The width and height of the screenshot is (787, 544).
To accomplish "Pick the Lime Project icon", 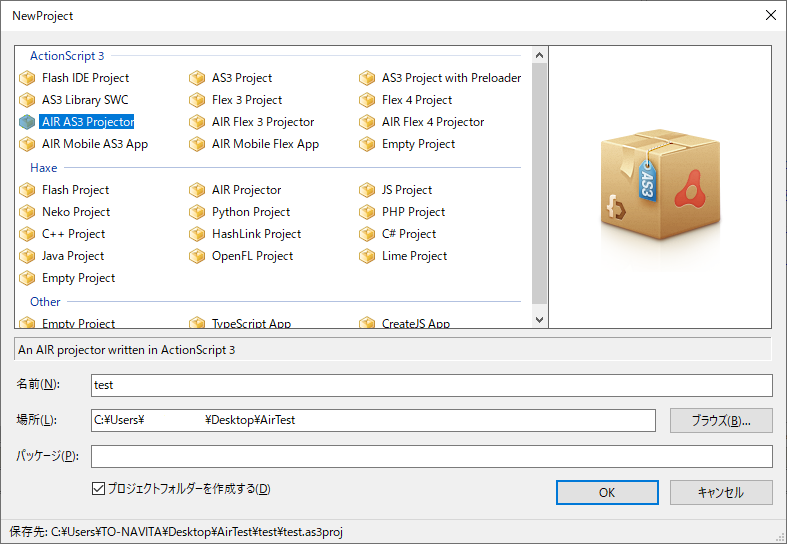I will coord(367,256).
